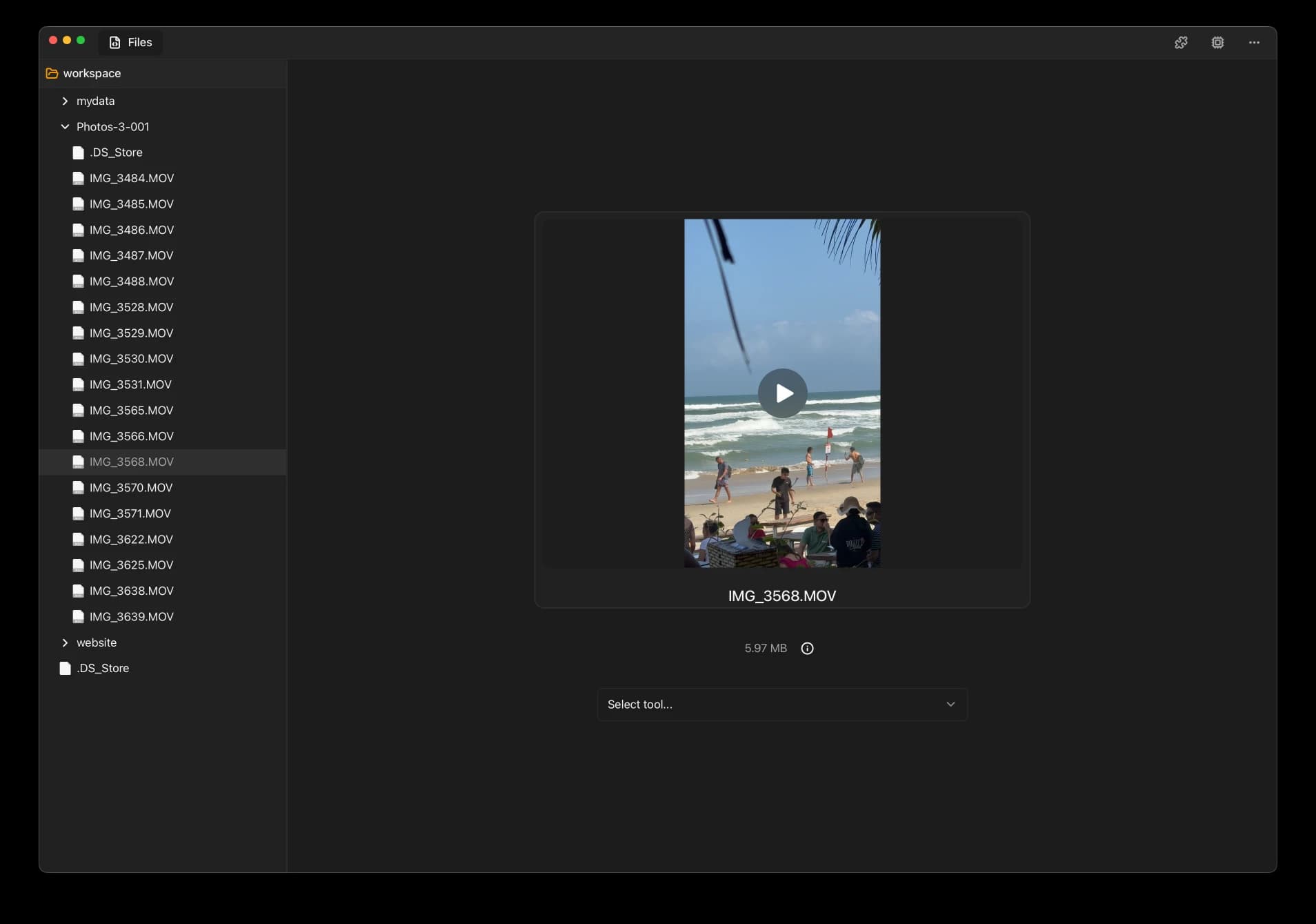The width and height of the screenshot is (1316, 924).
Task: Click the IMG_3568.MOV filename label
Action: point(781,596)
